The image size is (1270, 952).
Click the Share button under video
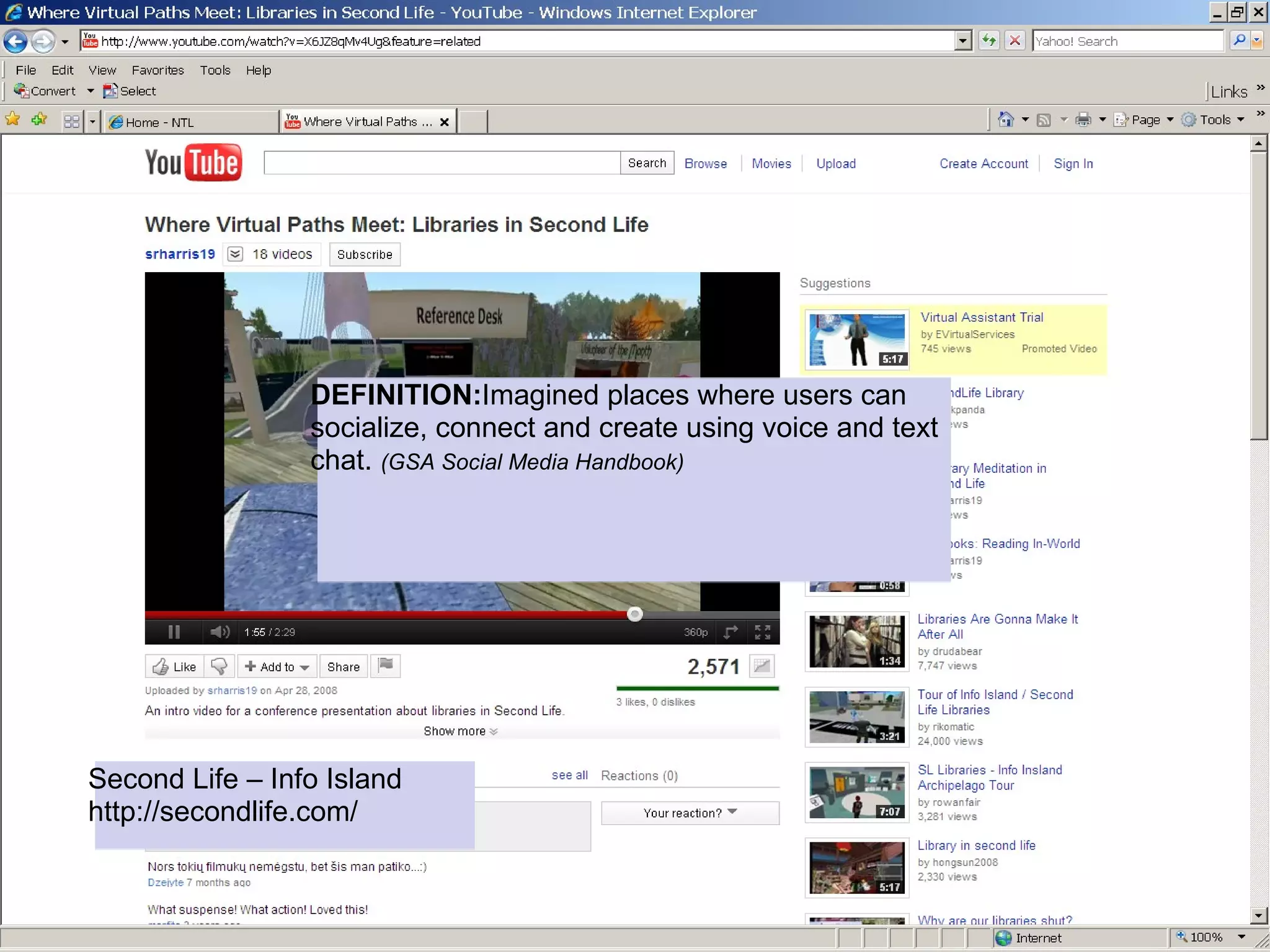344,666
